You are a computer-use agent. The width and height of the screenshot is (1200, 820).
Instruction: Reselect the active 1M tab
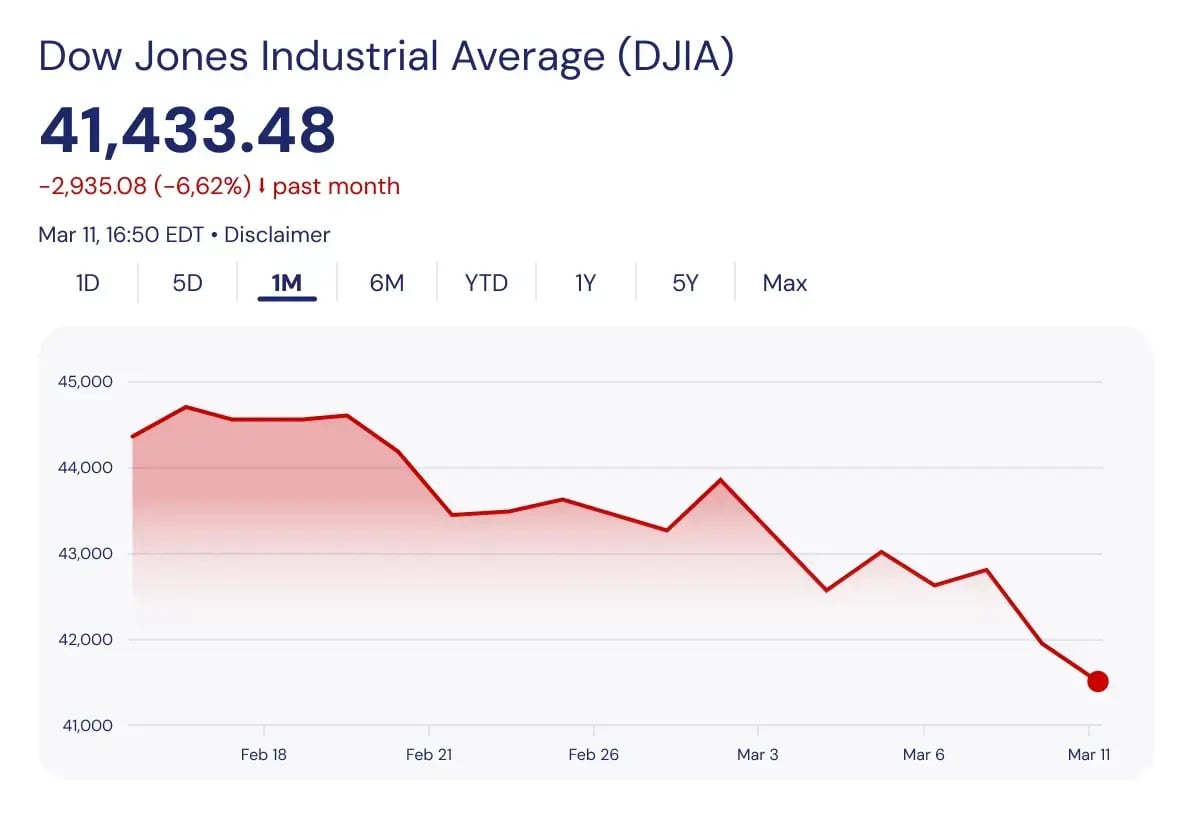[287, 283]
